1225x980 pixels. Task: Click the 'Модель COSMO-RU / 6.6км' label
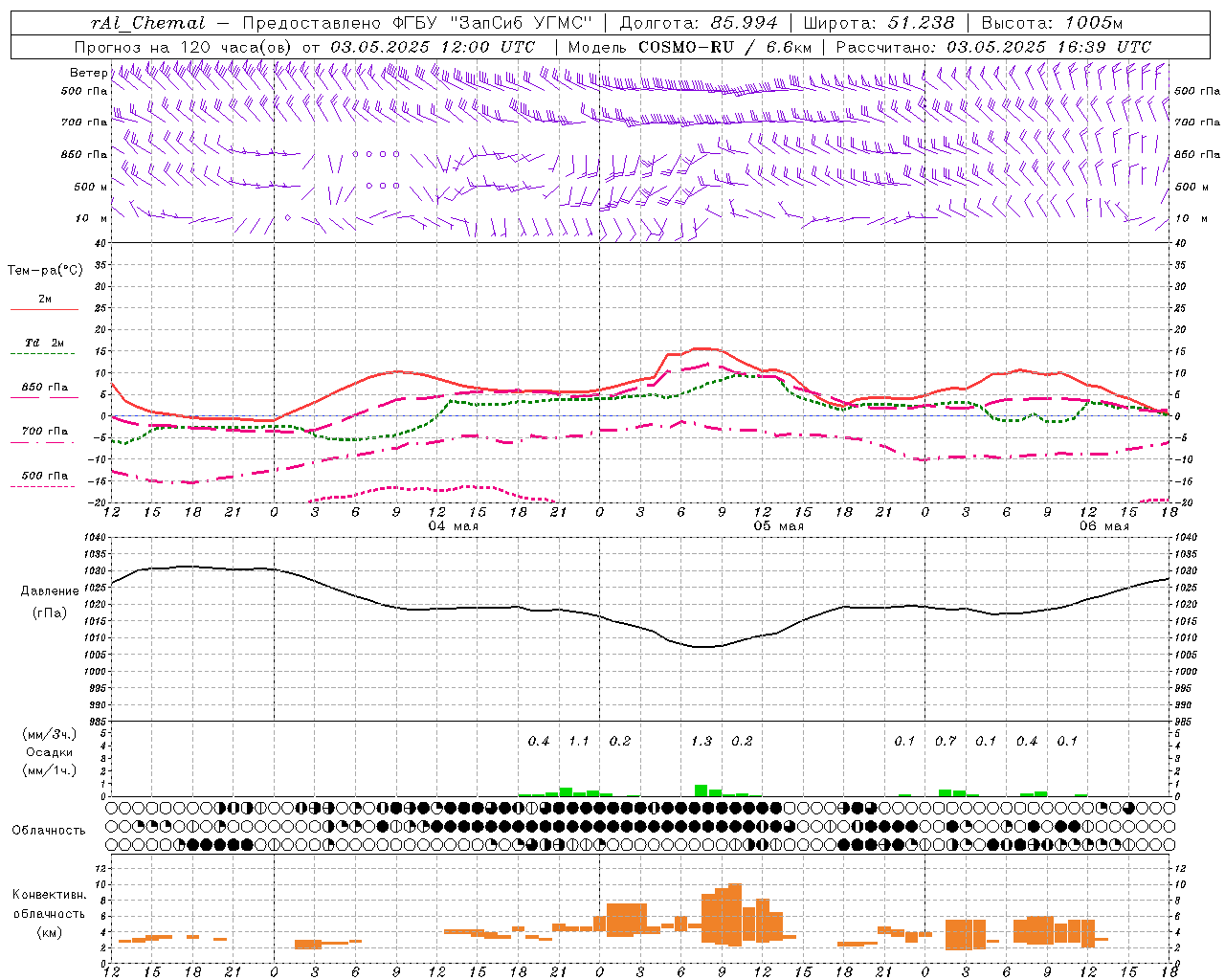689,47
